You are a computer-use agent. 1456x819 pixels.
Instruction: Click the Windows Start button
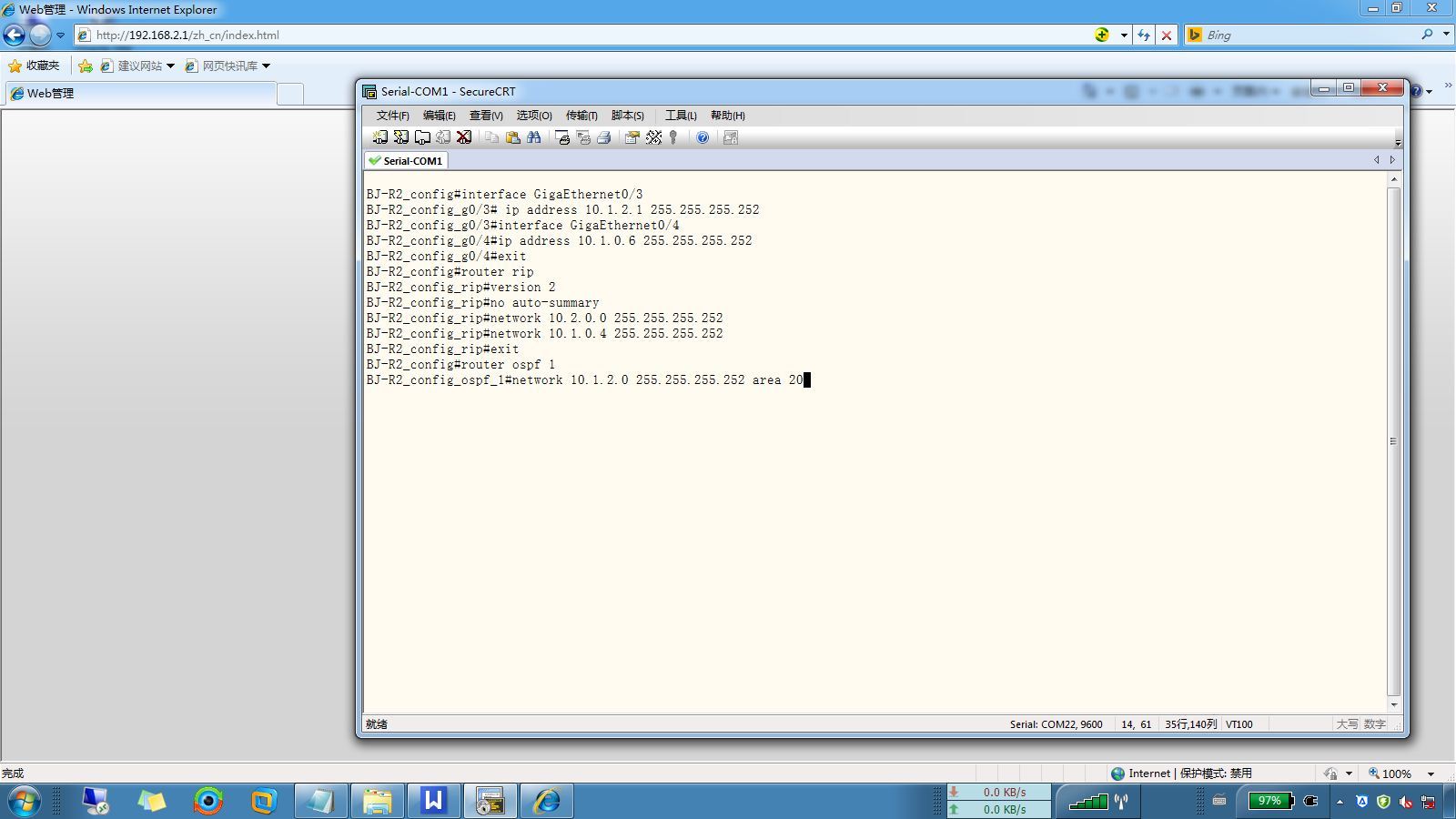25,801
